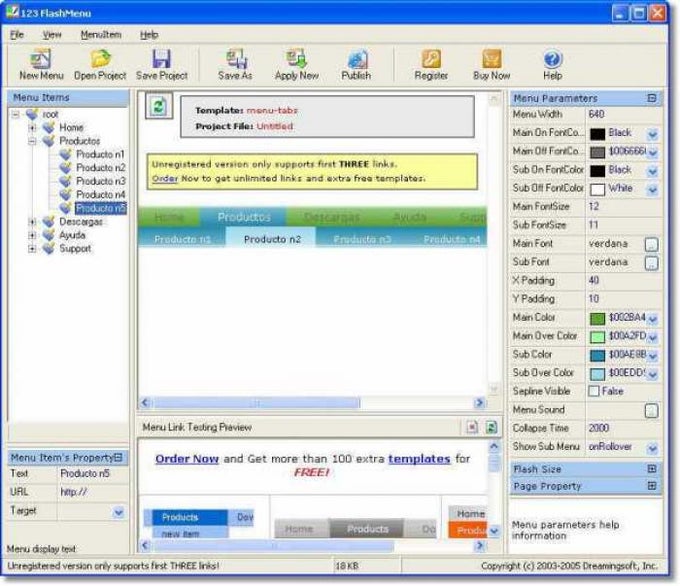Open the Target dropdown
Viewport: 680px width, 586px height.
pos(118,512)
